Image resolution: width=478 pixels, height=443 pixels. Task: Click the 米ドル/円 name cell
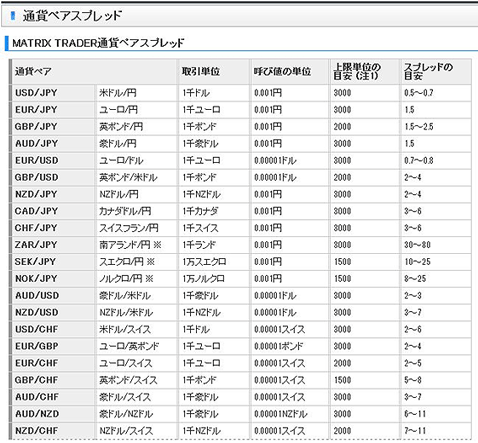137,93
